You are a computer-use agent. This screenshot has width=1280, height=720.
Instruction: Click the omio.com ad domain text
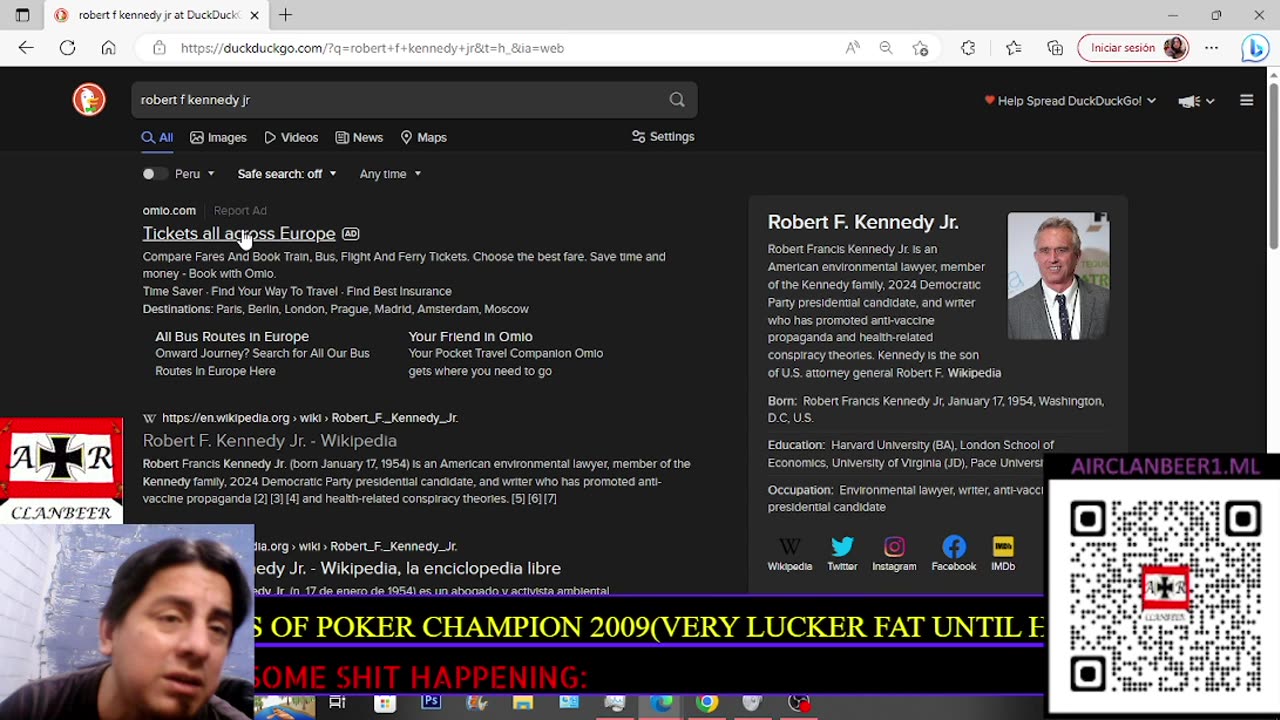pyautogui.click(x=169, y=211)
